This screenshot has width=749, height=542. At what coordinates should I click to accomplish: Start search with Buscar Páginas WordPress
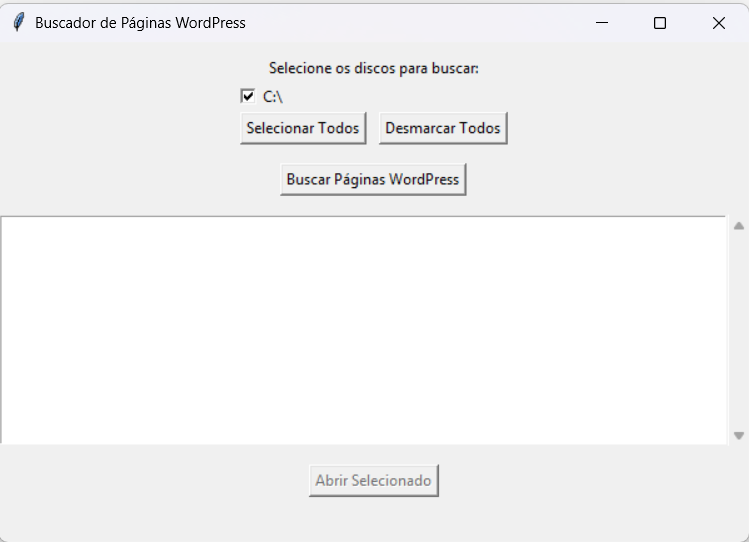click(x=373, y=179)
